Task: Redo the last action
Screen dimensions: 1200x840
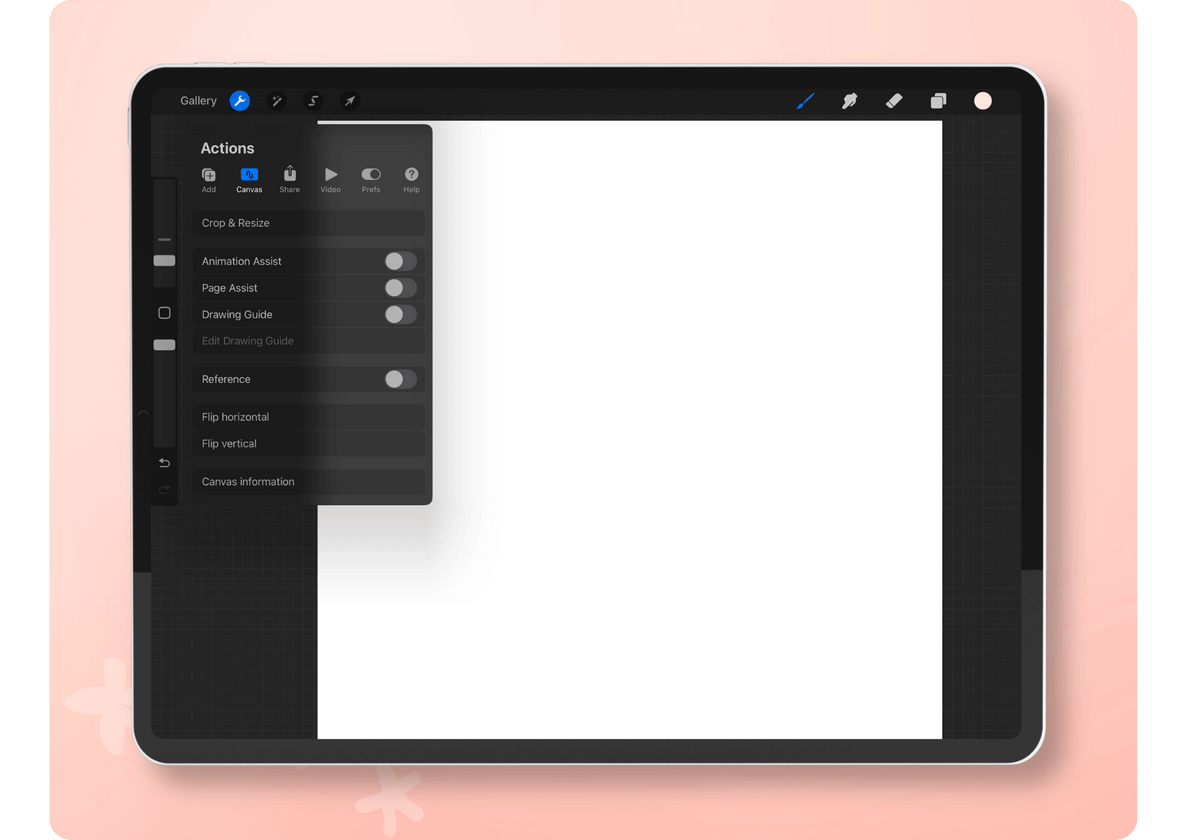Action: click(164, 489)
